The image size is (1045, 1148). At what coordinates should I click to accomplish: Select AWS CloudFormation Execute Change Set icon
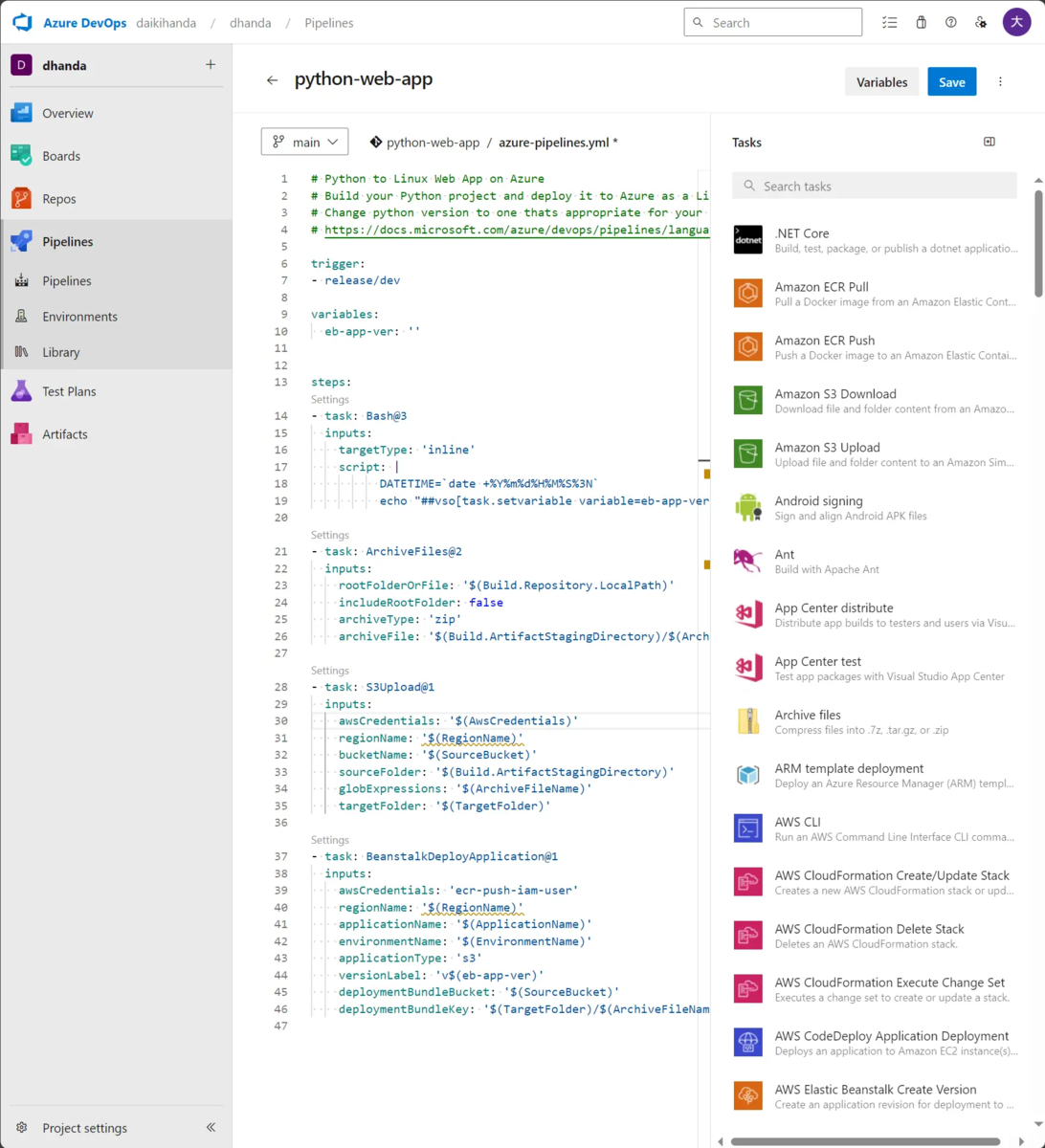click(x=747, y=990)
